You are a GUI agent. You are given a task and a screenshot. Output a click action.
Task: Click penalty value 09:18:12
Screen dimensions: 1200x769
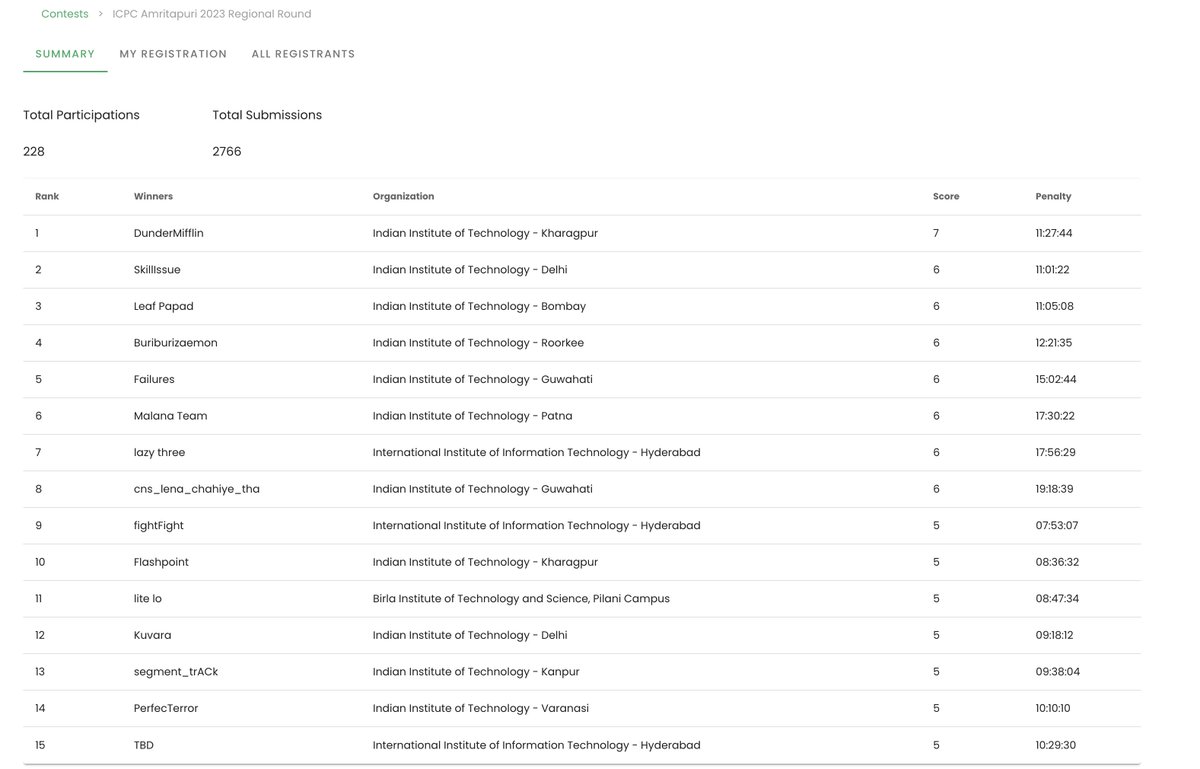(x=1055, y=635)
